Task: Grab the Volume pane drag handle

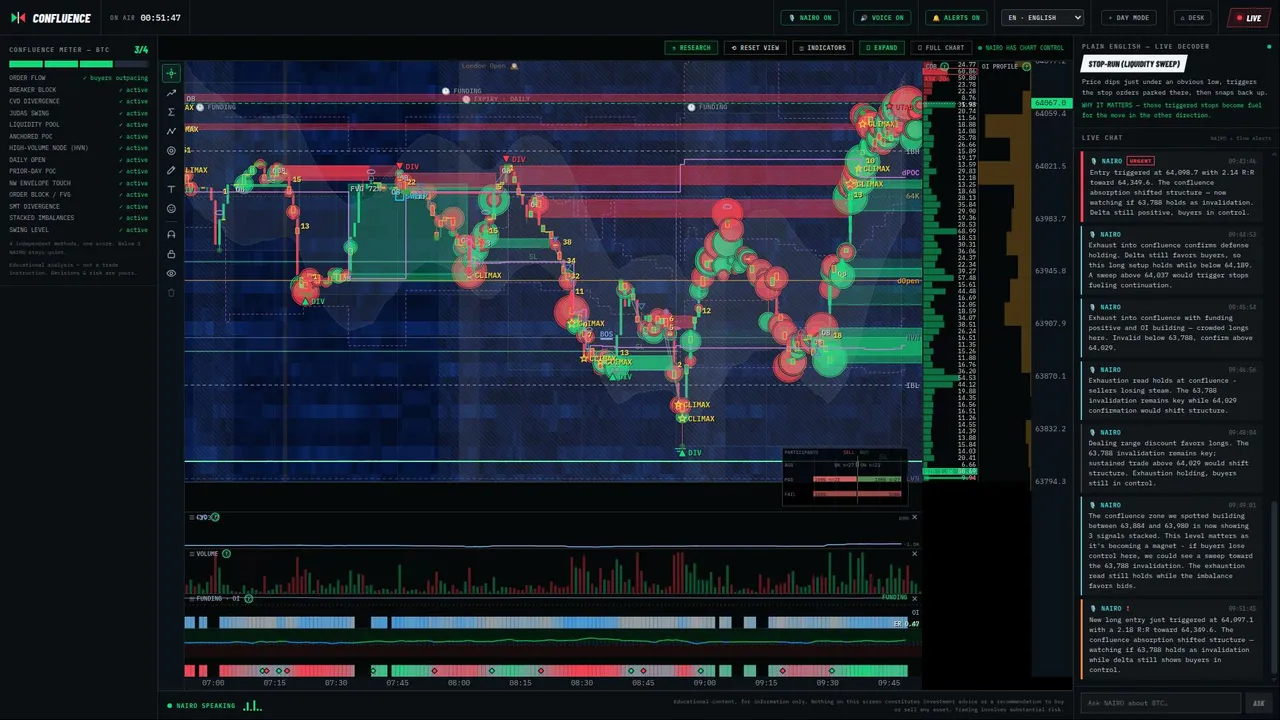Action: [191, 553]
